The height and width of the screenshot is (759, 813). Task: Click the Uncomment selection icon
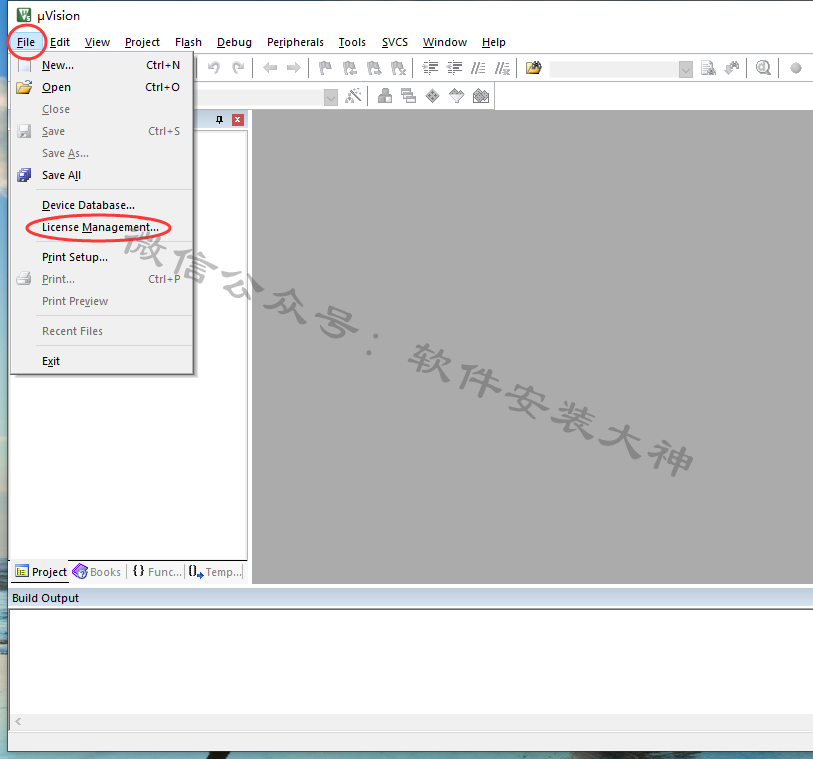[x=502, y=68]
